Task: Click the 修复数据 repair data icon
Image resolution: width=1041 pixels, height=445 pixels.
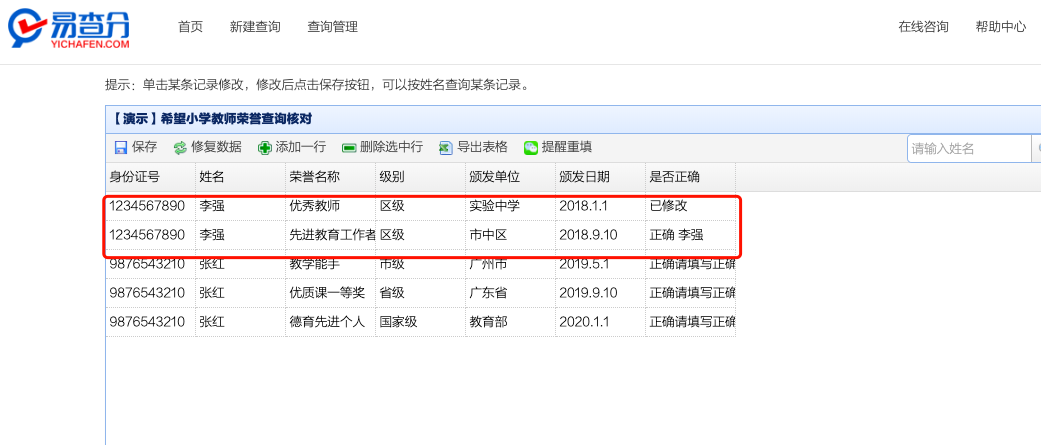Action: tap(180, 148)
